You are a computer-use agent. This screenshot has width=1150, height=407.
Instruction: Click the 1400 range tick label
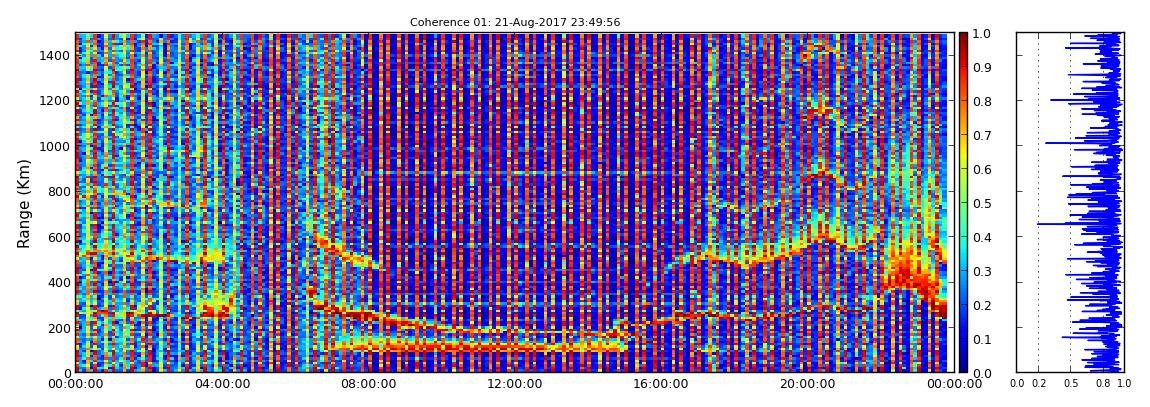point(56,56)
